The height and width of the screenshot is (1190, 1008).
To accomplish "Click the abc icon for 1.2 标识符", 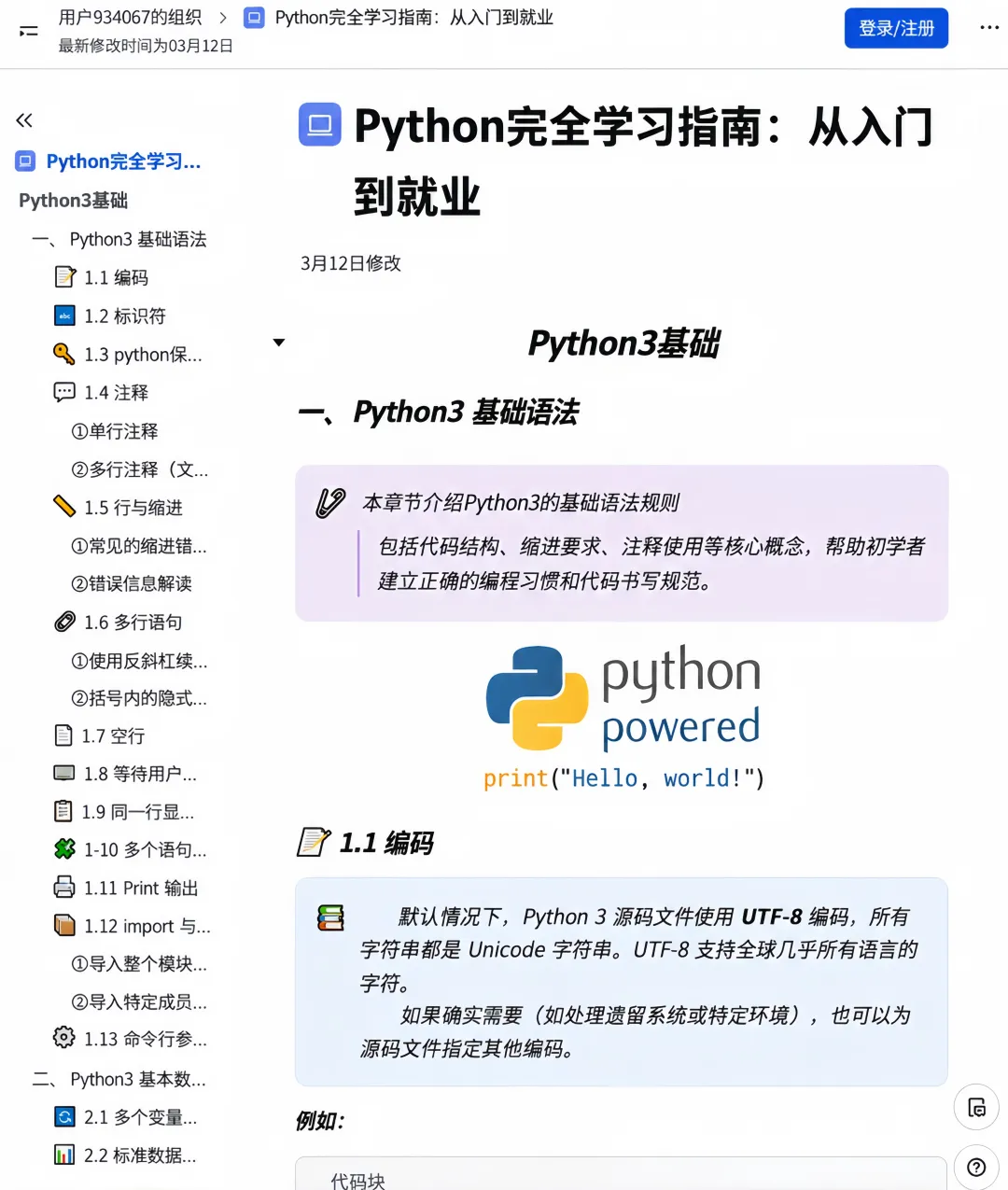I will point(64,315).
